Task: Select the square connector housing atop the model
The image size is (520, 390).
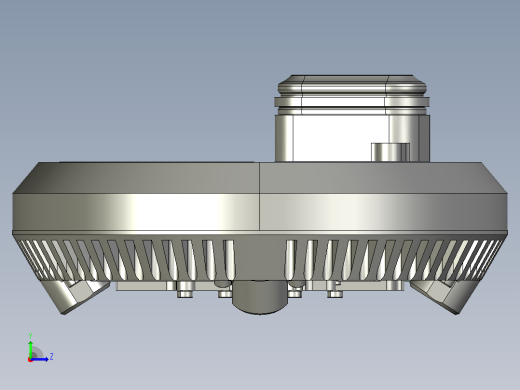Action: click(352, 118)
